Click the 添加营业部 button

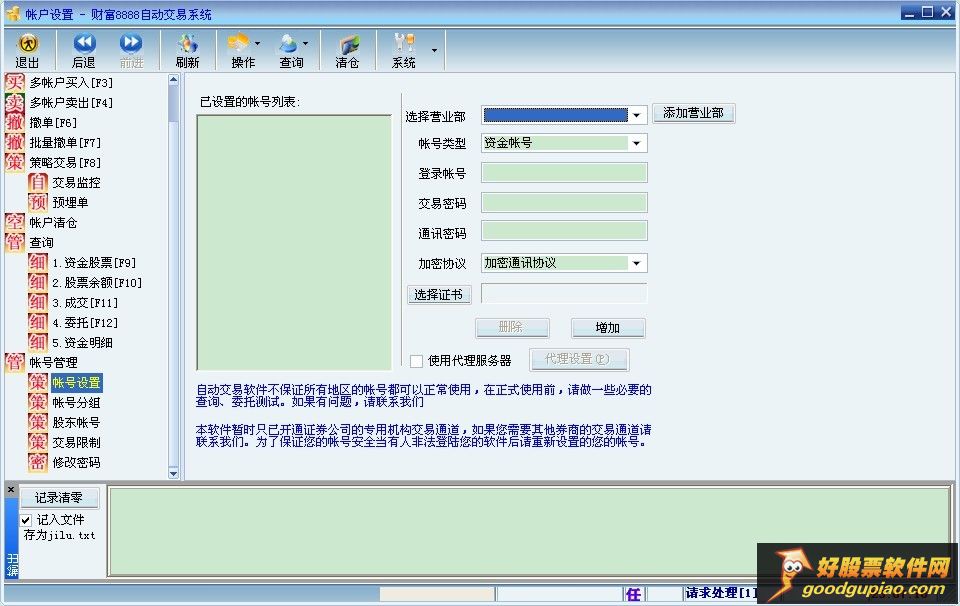694,113
